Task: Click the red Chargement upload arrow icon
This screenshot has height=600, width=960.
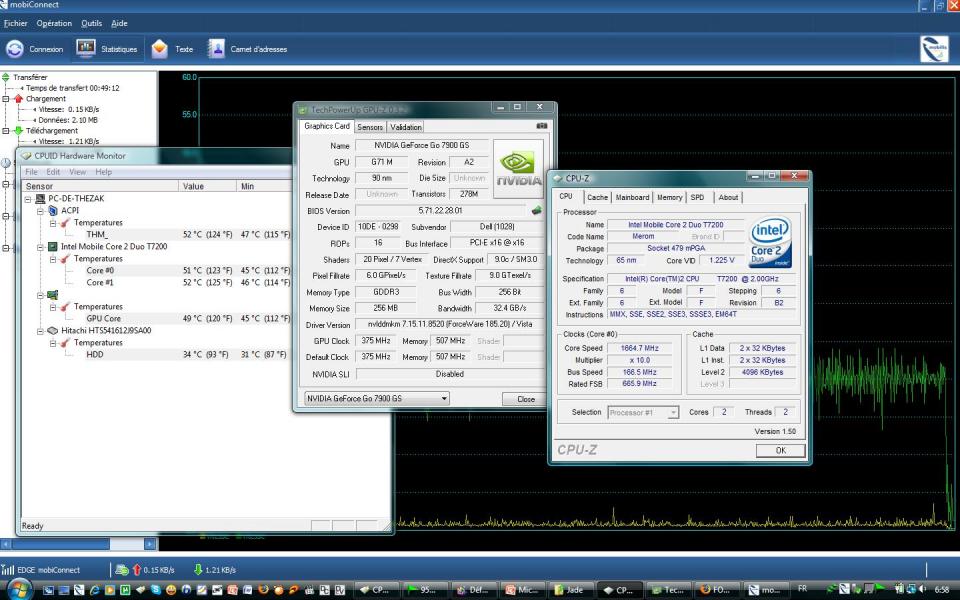Action: 18,99
